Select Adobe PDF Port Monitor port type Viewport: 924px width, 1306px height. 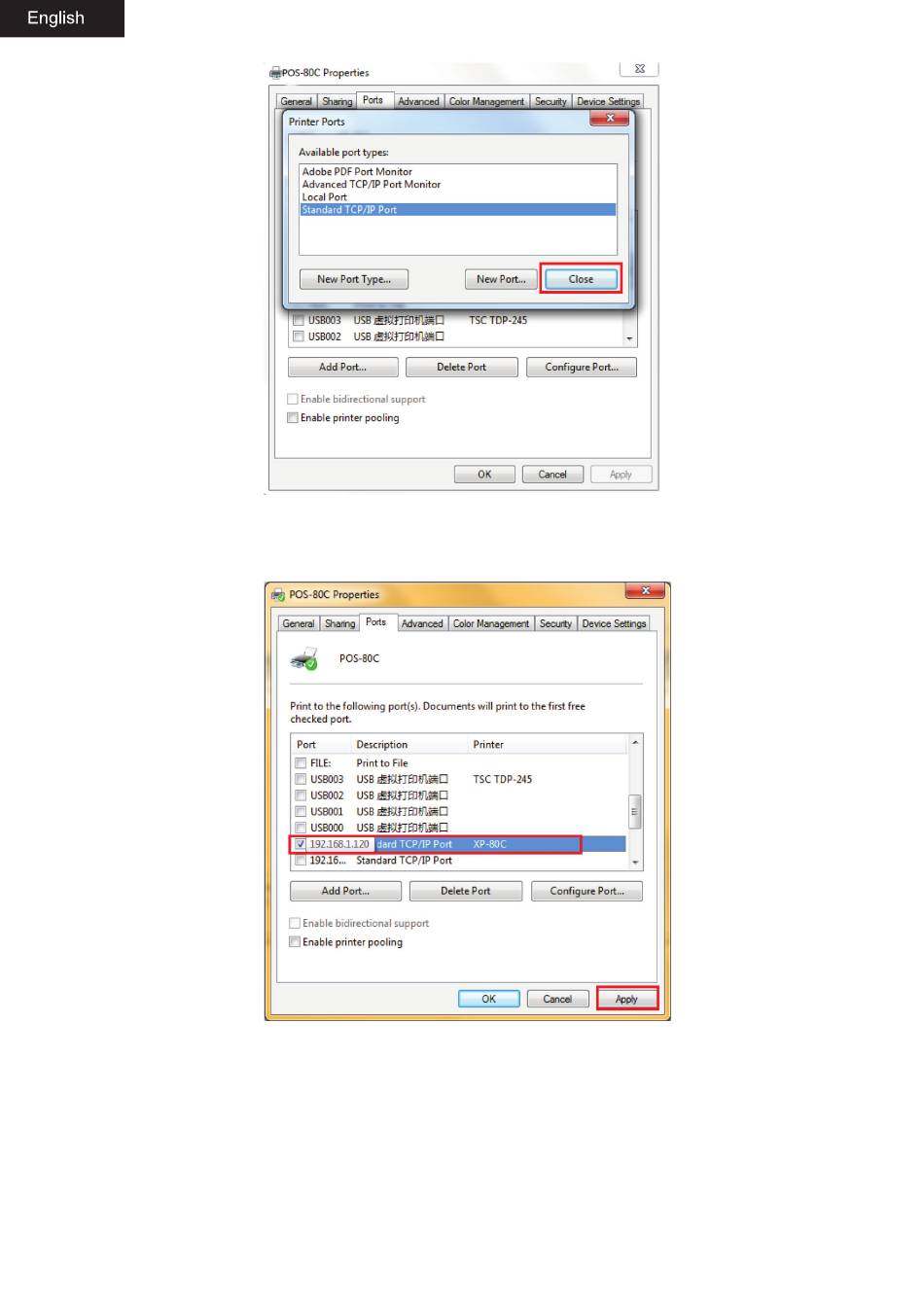[x=357, y=171]
